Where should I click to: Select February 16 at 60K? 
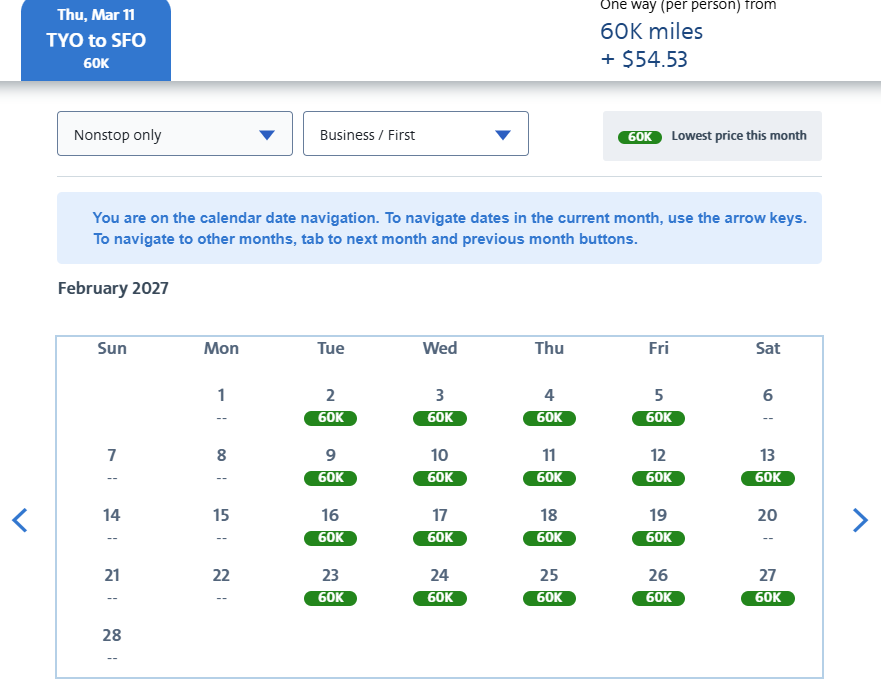330,527
